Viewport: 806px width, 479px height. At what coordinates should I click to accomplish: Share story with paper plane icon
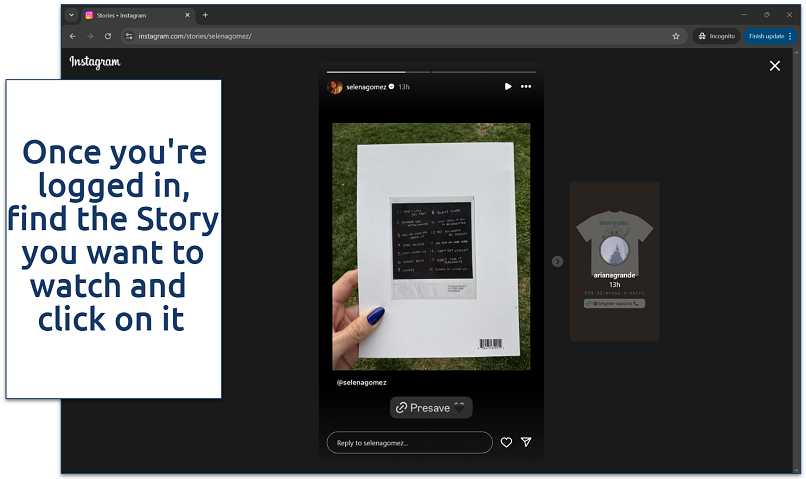tap(526, 442)
